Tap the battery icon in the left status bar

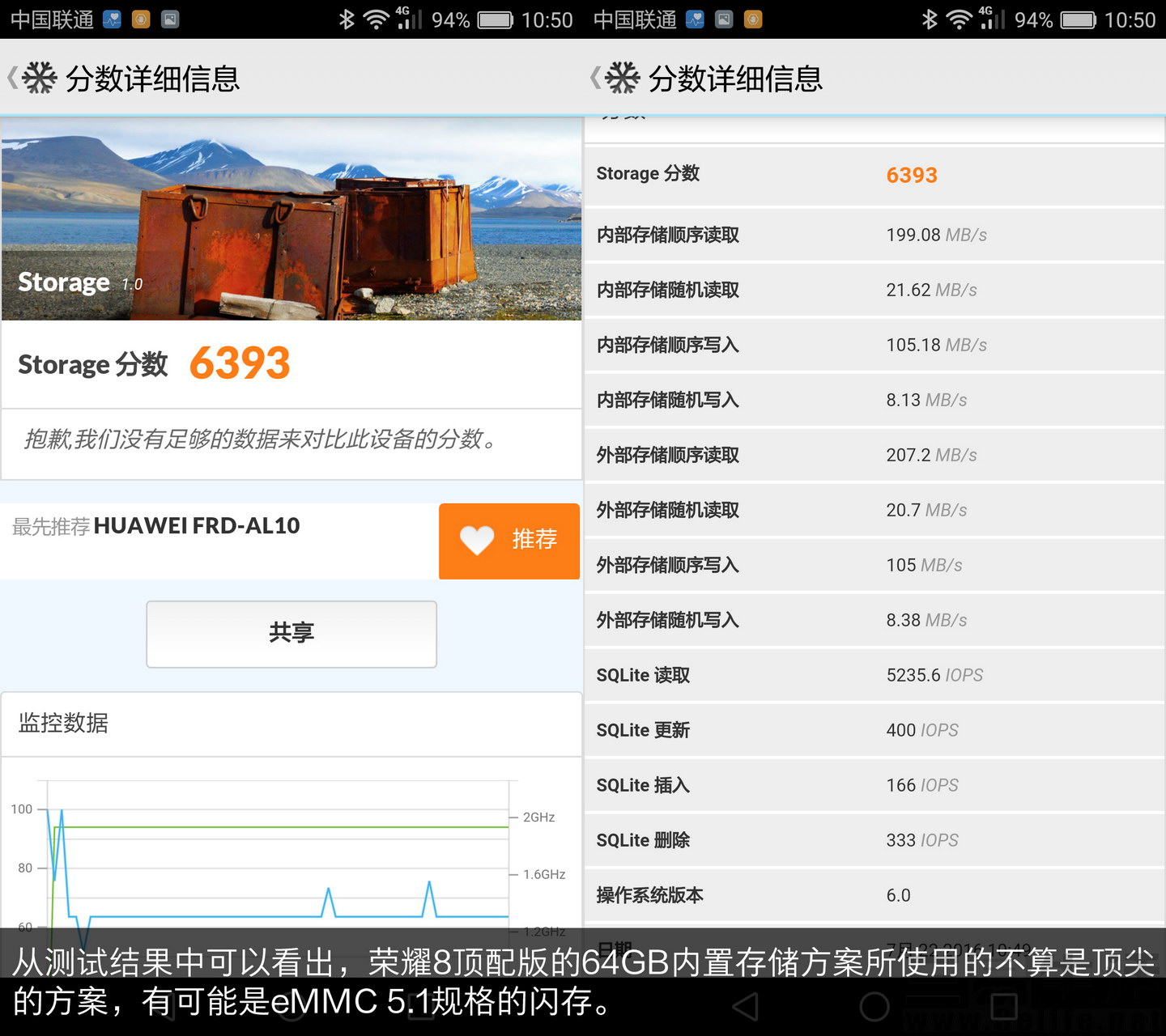coord(495,19)
